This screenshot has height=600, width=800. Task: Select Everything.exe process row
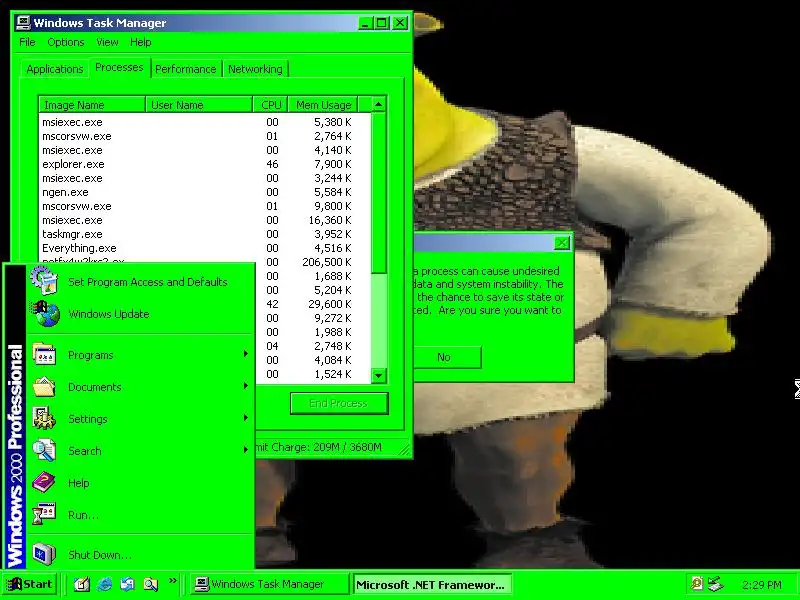205,248
